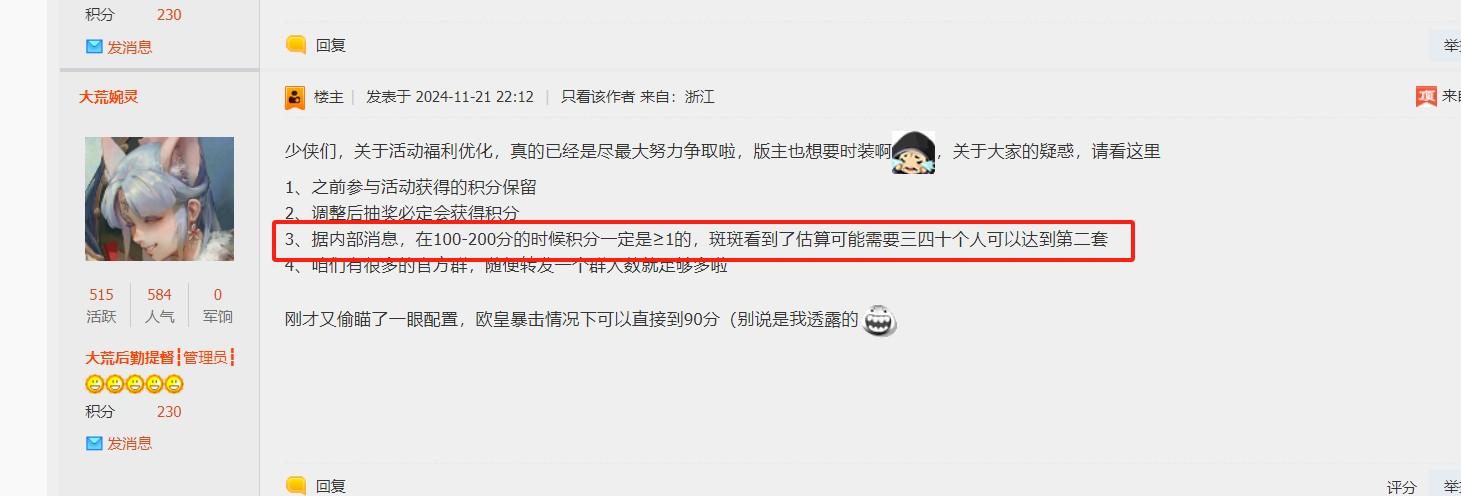Image resolution: width=1461 pixels, height=496 pixels.
Task: Click the row of yellow smiley rank icons
Action: click(x=134, y=384)
